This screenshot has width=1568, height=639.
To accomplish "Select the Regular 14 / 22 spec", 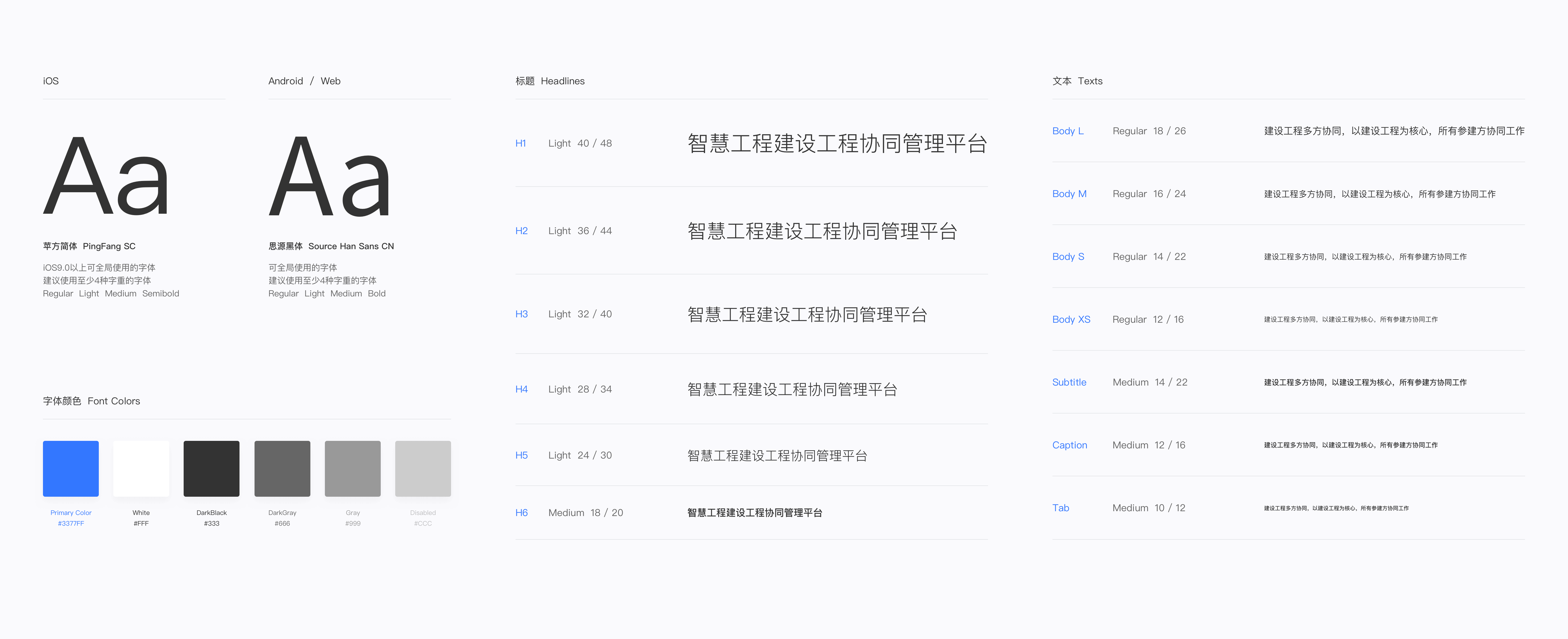I will pos(1149,257).
